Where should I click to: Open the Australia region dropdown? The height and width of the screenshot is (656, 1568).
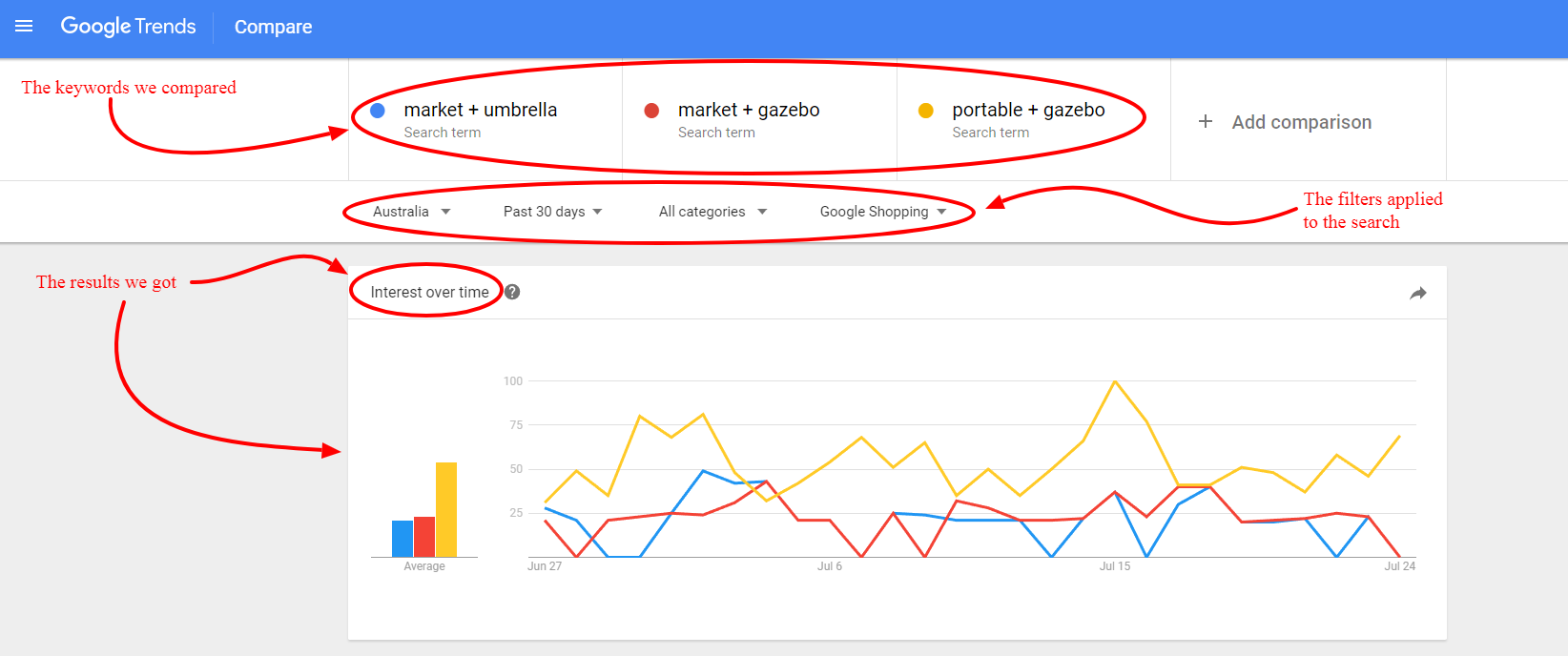tap(412, 212)
